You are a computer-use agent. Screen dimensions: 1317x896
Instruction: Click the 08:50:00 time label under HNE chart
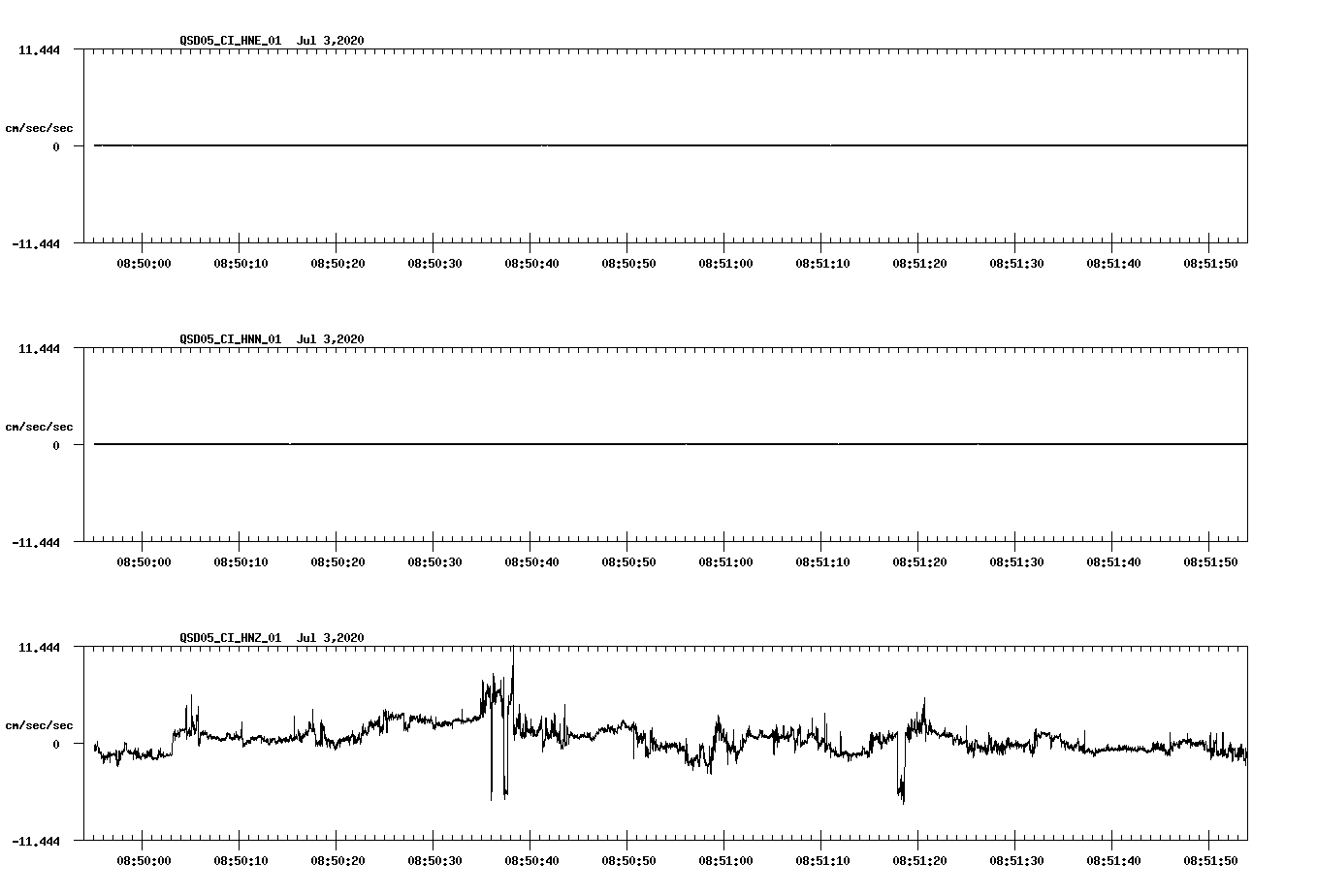pyautogui.click(x=144, y=264)
